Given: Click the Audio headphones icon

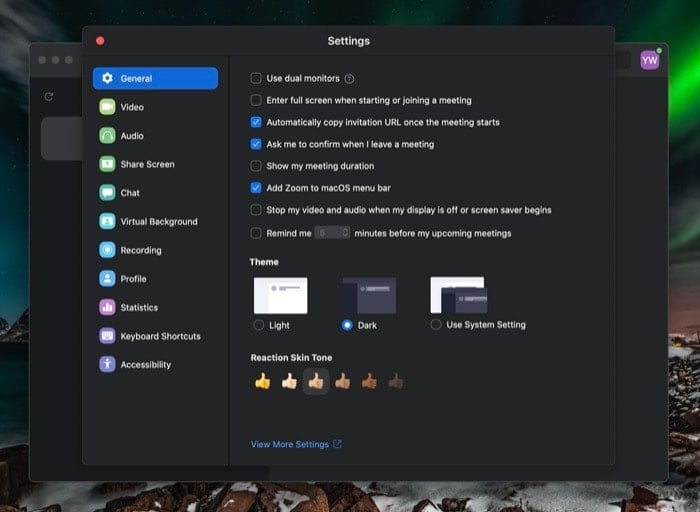Looking at the screenshot, I should tap(107, 136).
